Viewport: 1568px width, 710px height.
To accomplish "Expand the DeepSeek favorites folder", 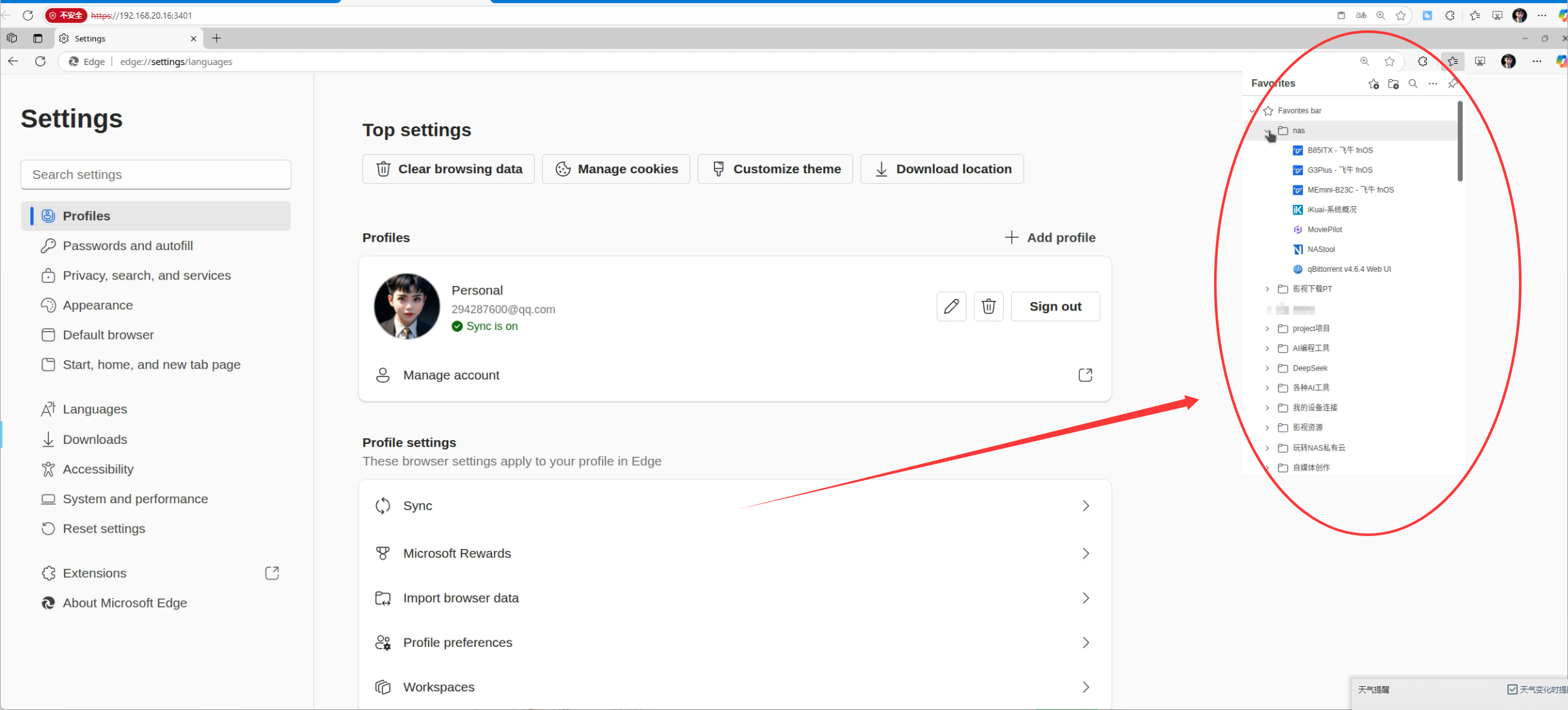I will [x=1267, y=369].
